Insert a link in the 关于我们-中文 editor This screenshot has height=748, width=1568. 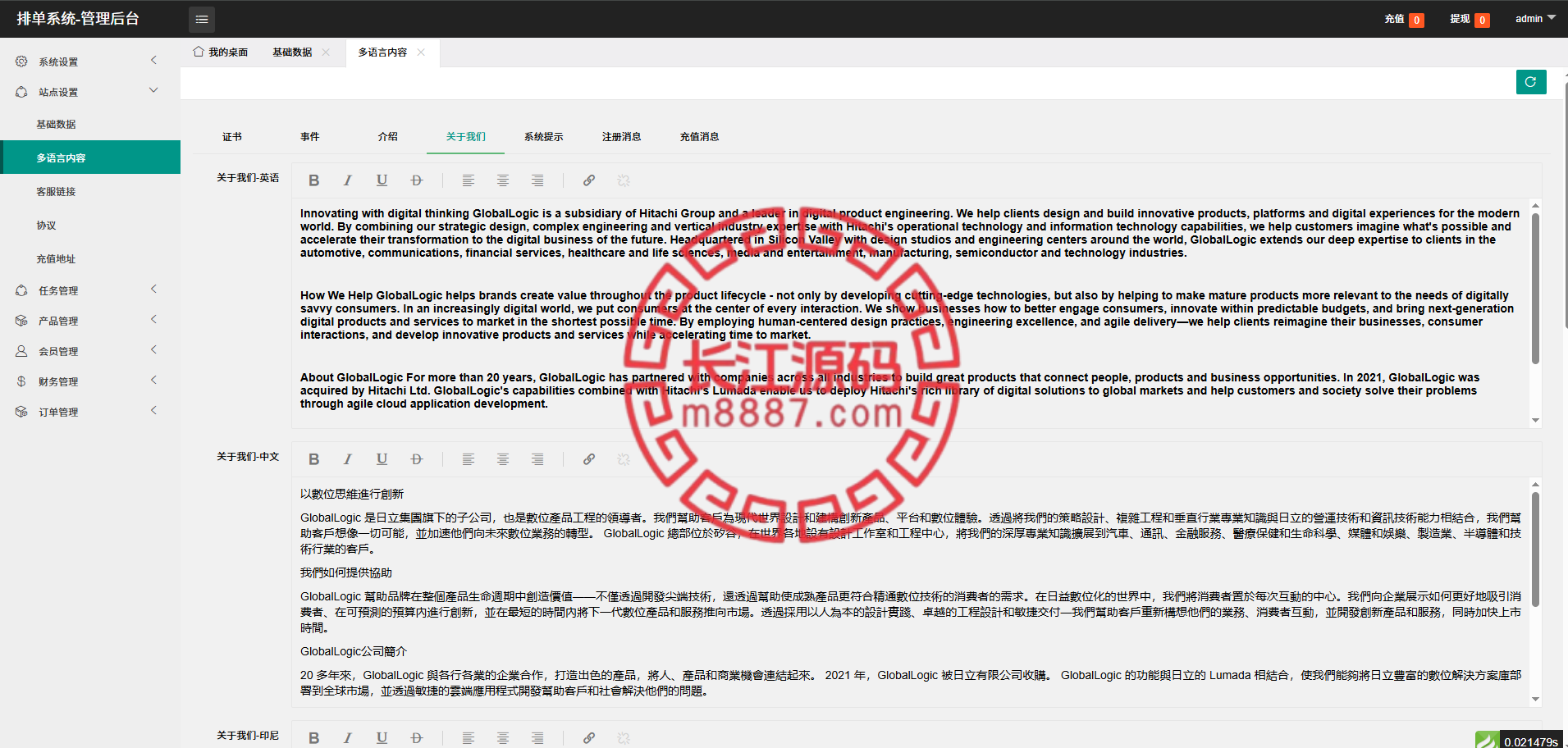coord(589,459)
